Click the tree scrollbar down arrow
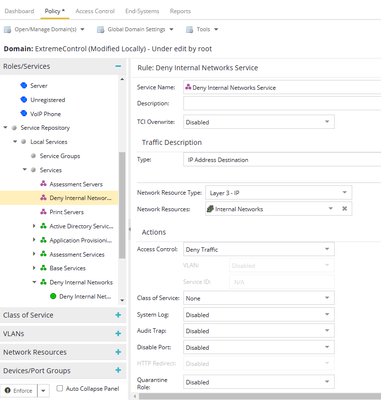This screenshot has height=400, width=381. coord(122,300)
